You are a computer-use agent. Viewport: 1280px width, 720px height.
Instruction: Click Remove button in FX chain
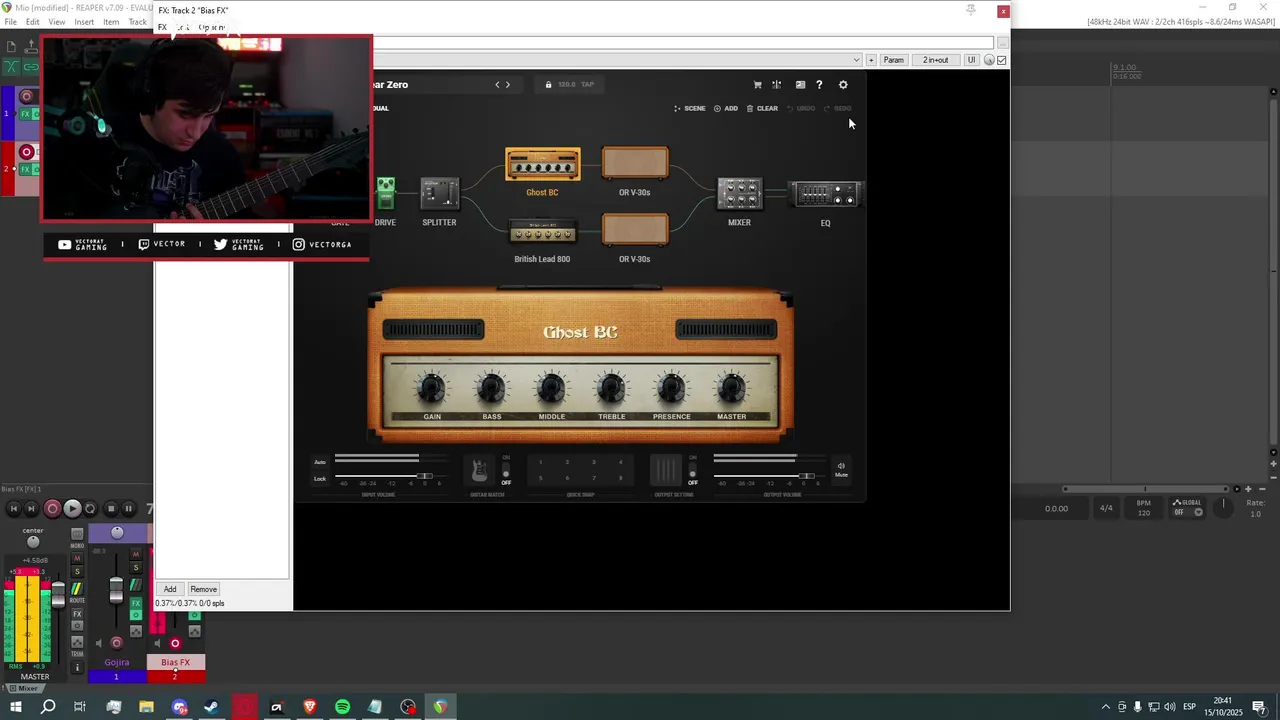tap(204, 589)
